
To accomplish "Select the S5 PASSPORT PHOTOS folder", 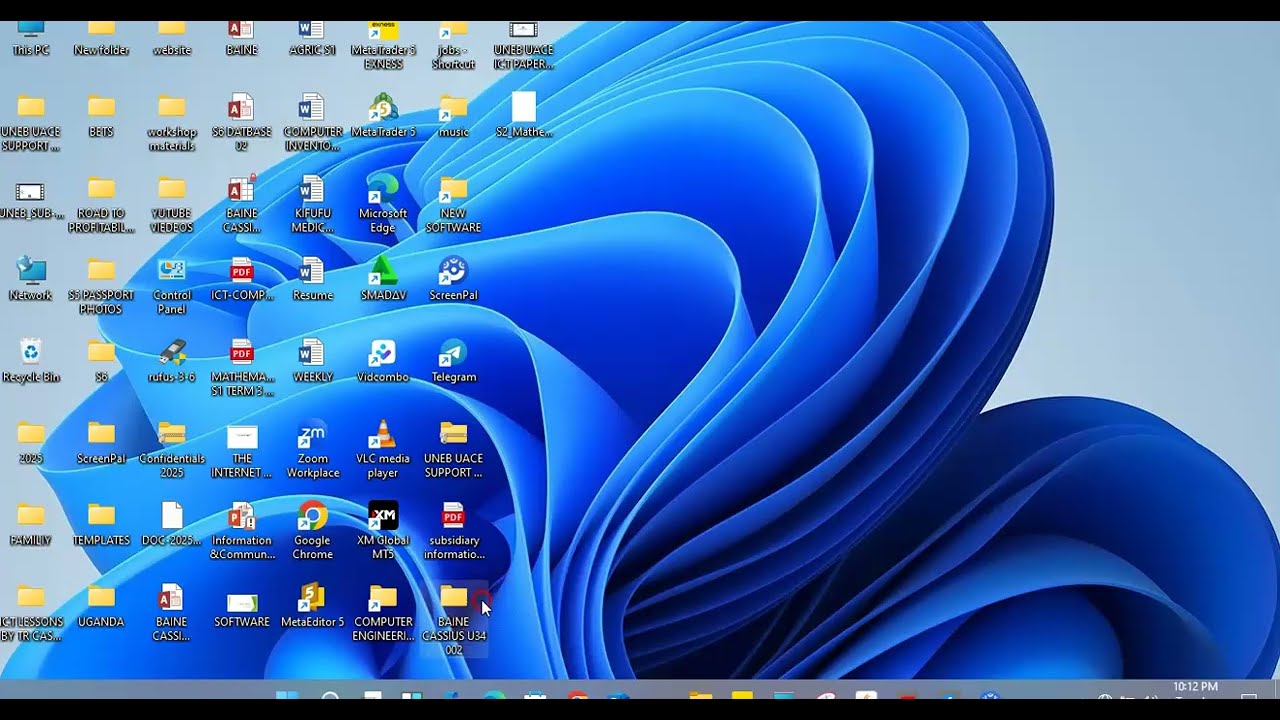I will coord(101,287).
